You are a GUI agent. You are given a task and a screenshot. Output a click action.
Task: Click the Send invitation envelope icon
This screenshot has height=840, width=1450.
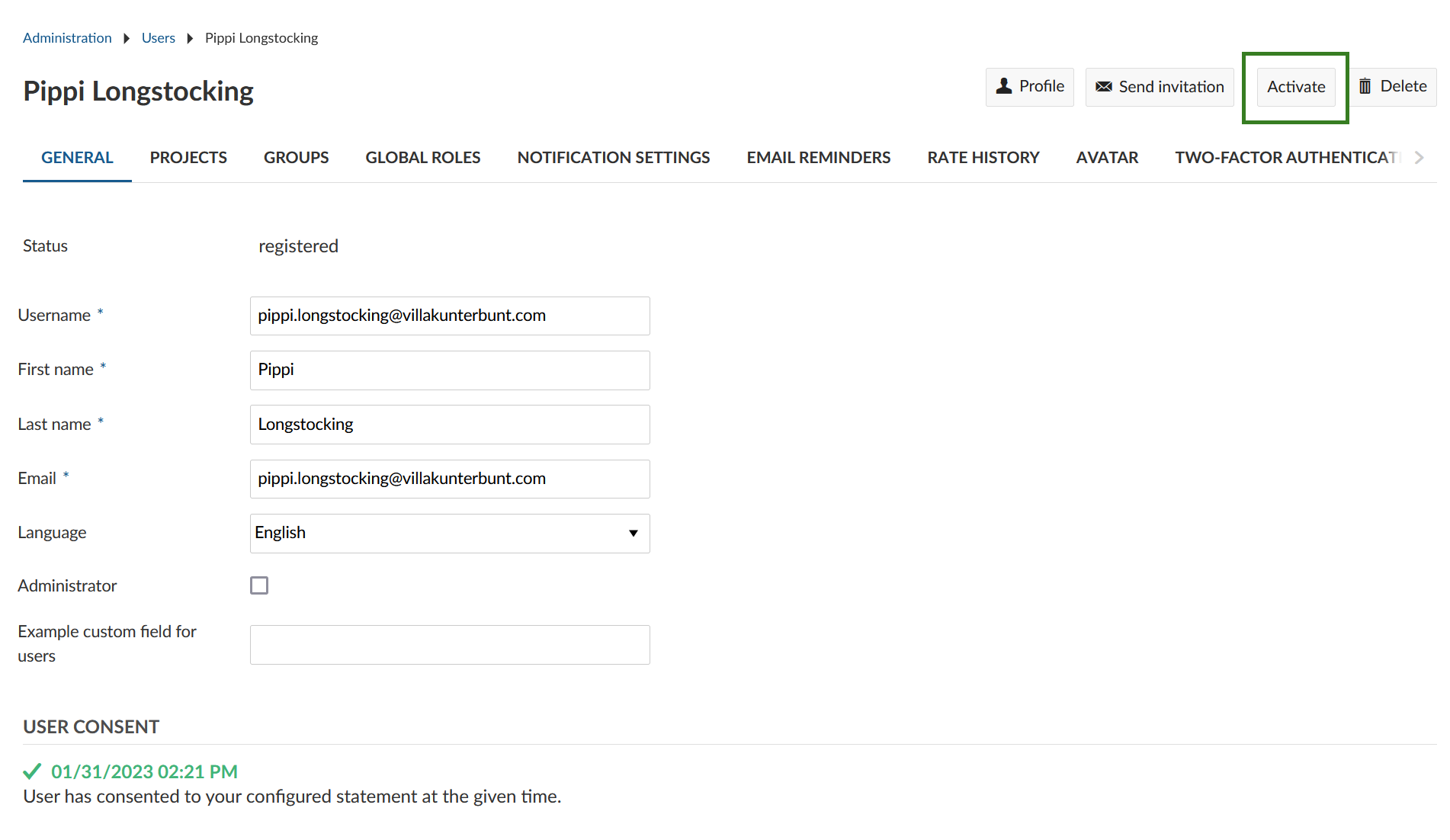[1102, 86]
